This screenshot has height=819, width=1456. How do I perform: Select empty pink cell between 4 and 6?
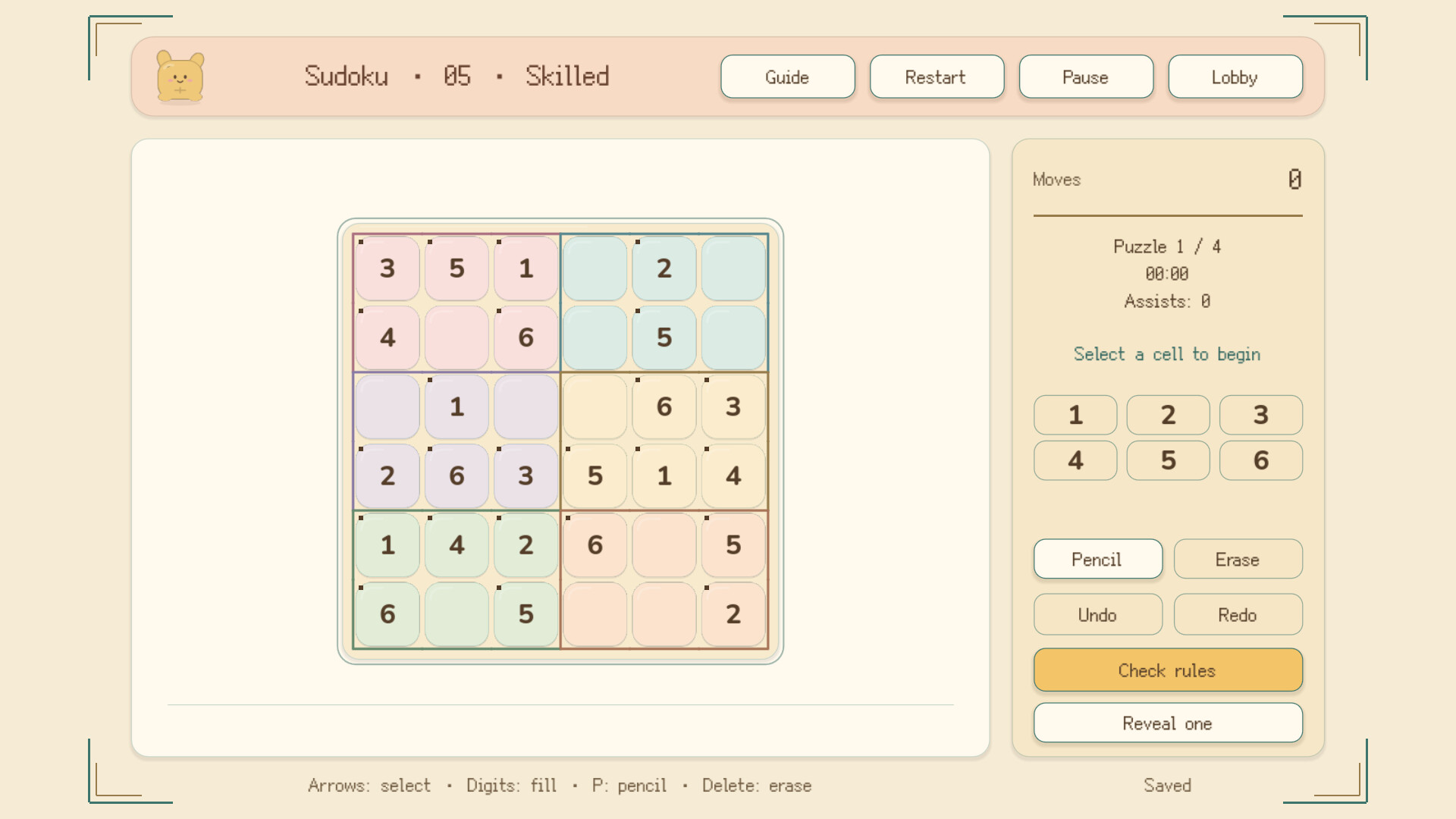click(x=457, y=337)
